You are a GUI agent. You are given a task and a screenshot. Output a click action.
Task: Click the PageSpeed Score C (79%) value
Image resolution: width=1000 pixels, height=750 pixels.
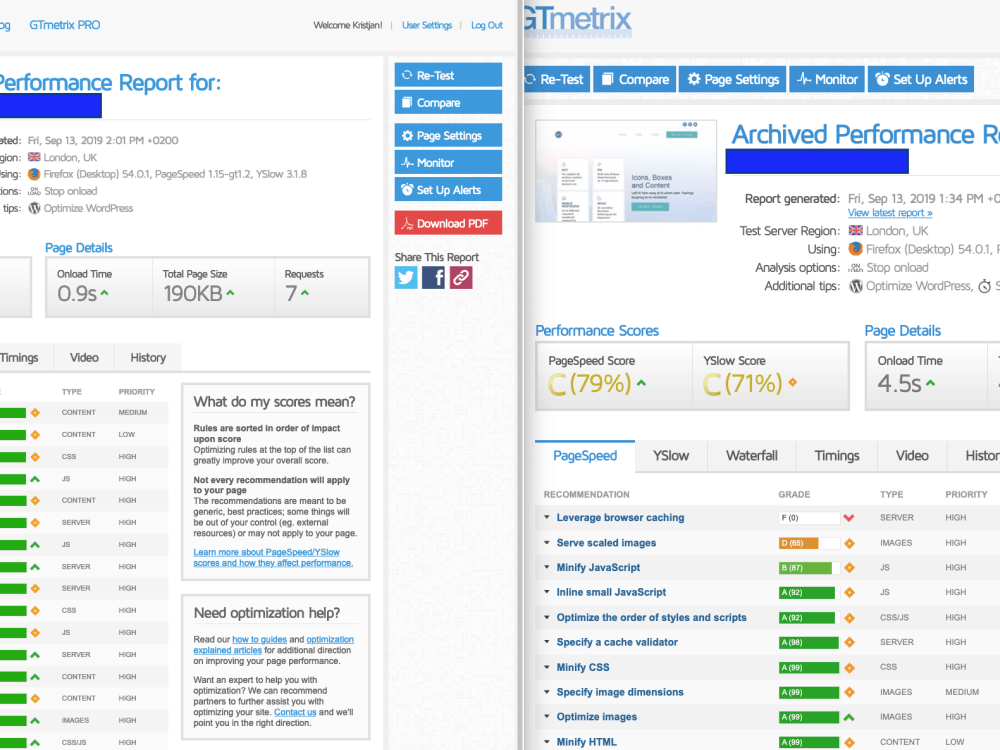(x=590, y=384)
